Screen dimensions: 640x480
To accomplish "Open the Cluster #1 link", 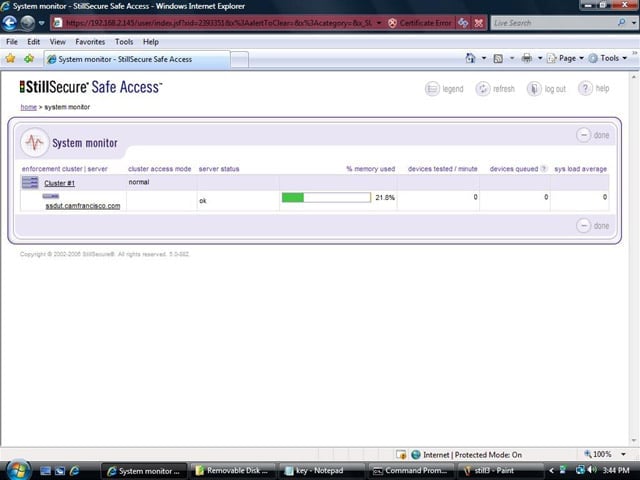I will tap(60, 183).
